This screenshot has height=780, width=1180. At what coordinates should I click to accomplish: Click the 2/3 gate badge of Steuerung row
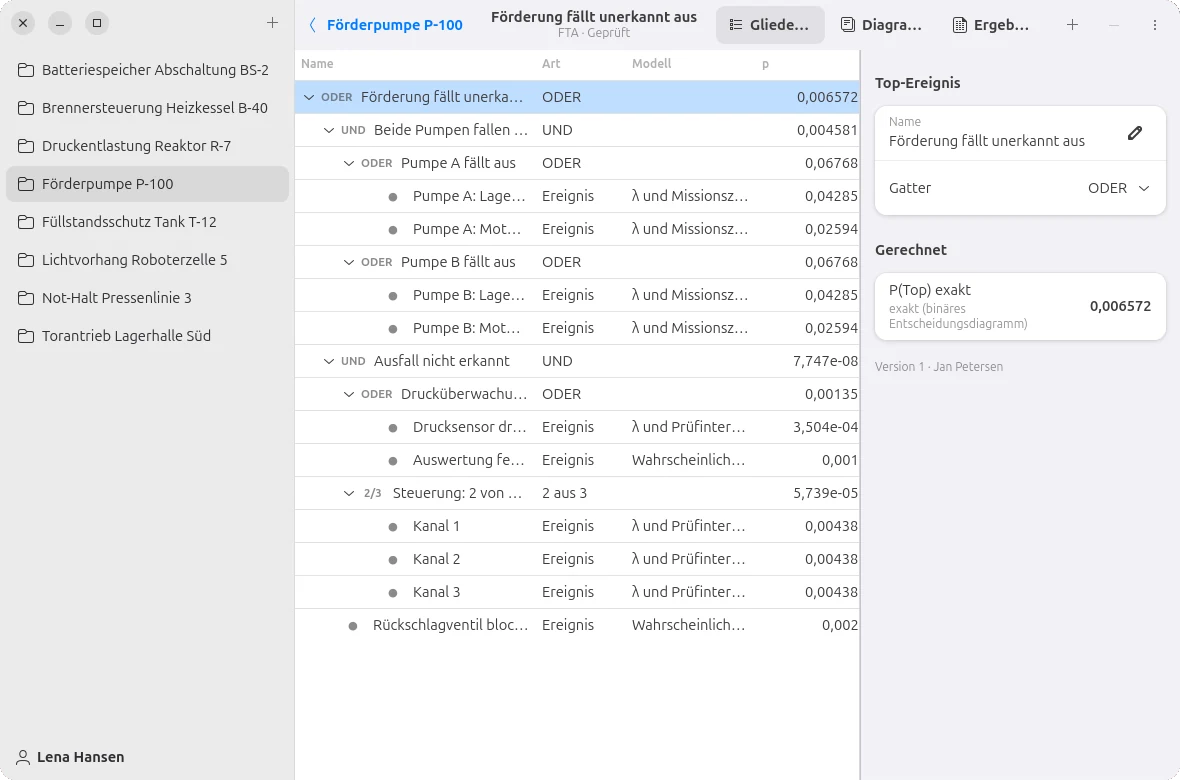(373, 493)
